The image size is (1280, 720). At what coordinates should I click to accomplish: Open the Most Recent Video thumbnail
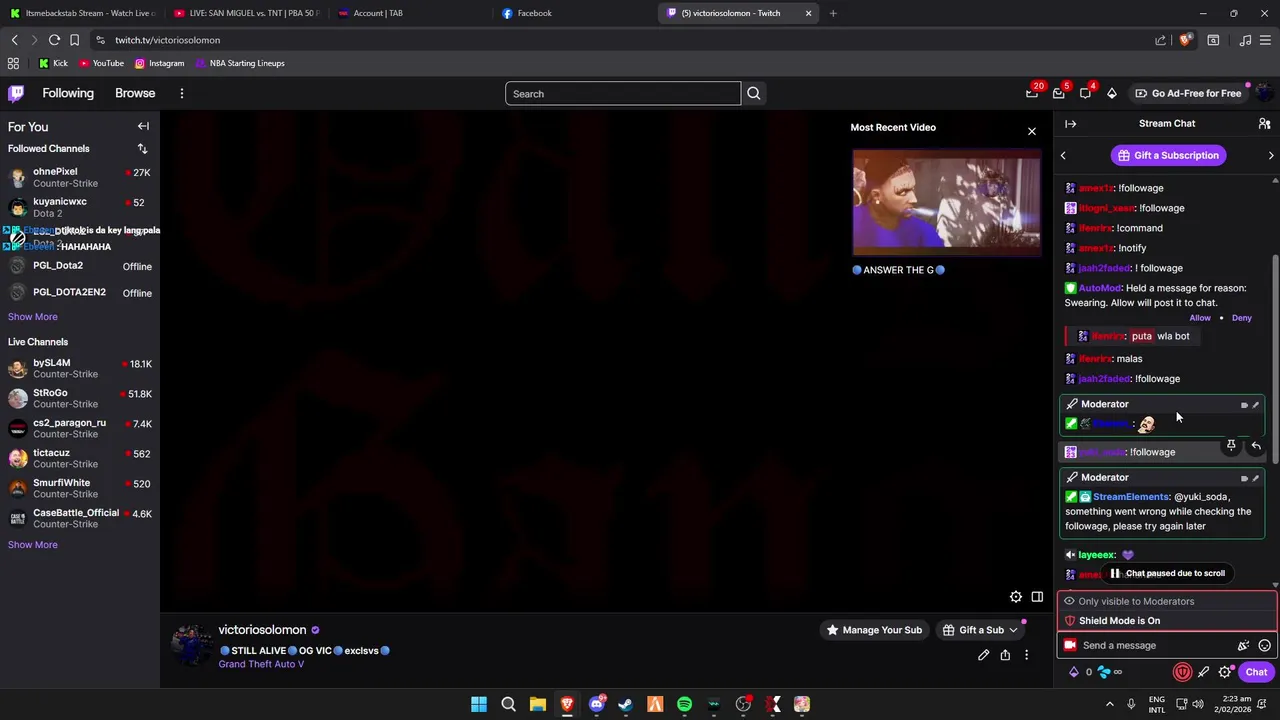[946, 202]
